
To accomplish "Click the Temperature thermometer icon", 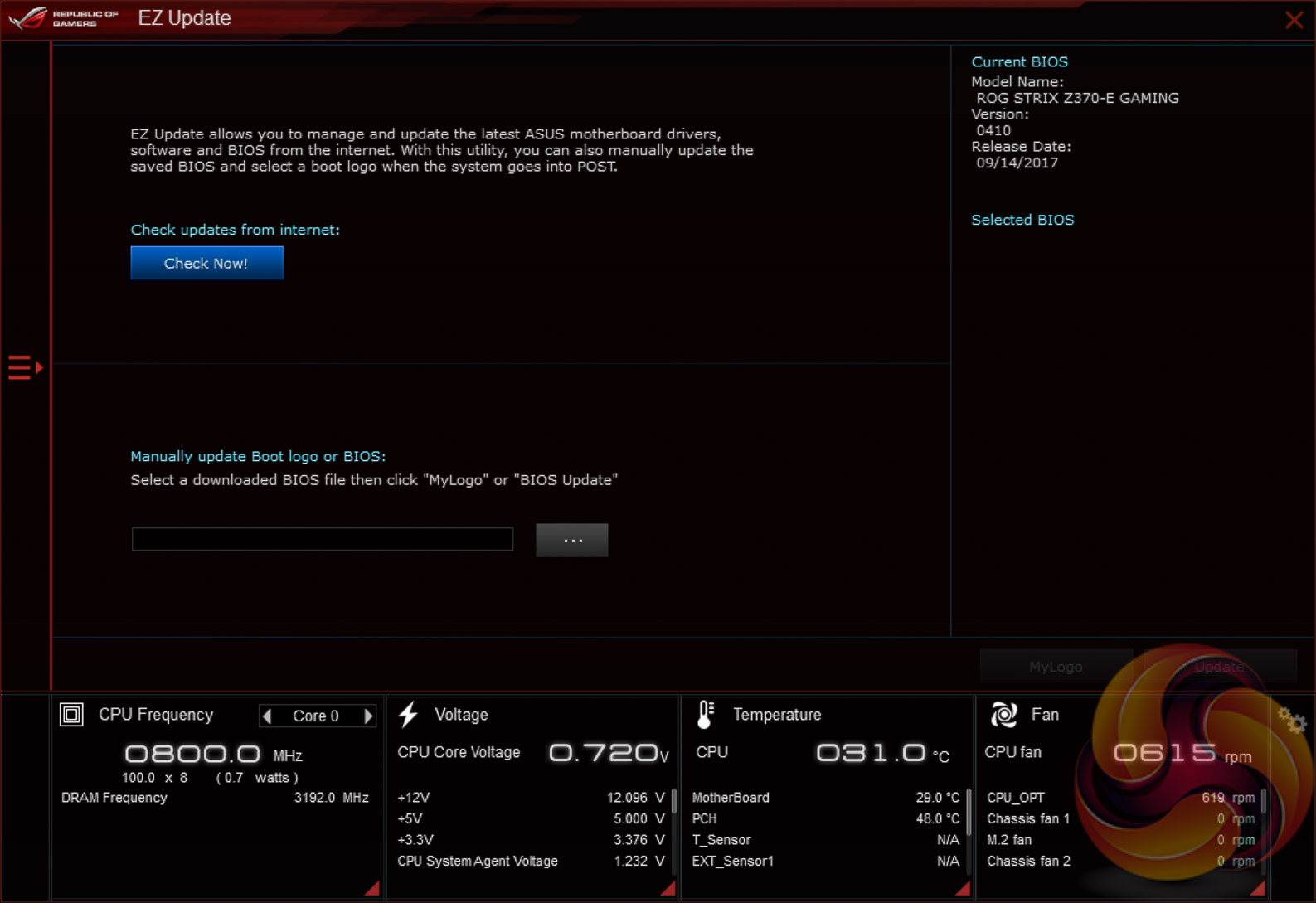I will [x=705, y=714].
